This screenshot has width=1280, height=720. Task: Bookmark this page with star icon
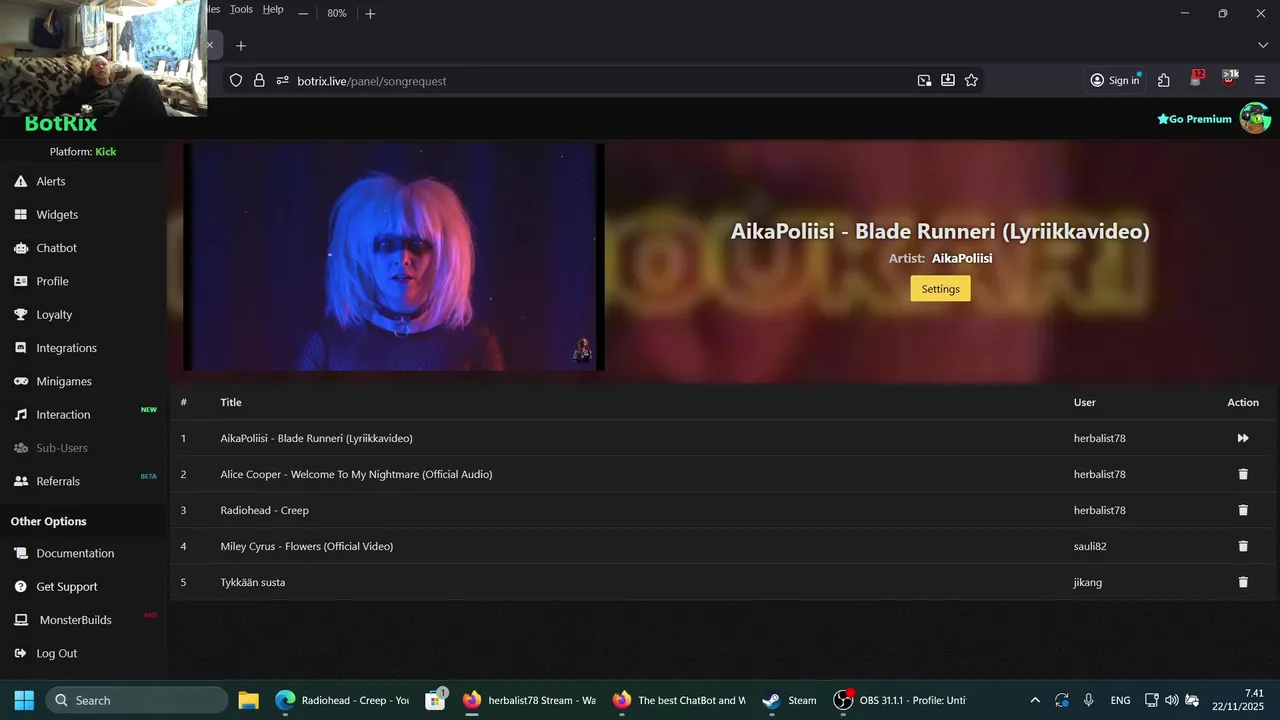coord(971,80)
